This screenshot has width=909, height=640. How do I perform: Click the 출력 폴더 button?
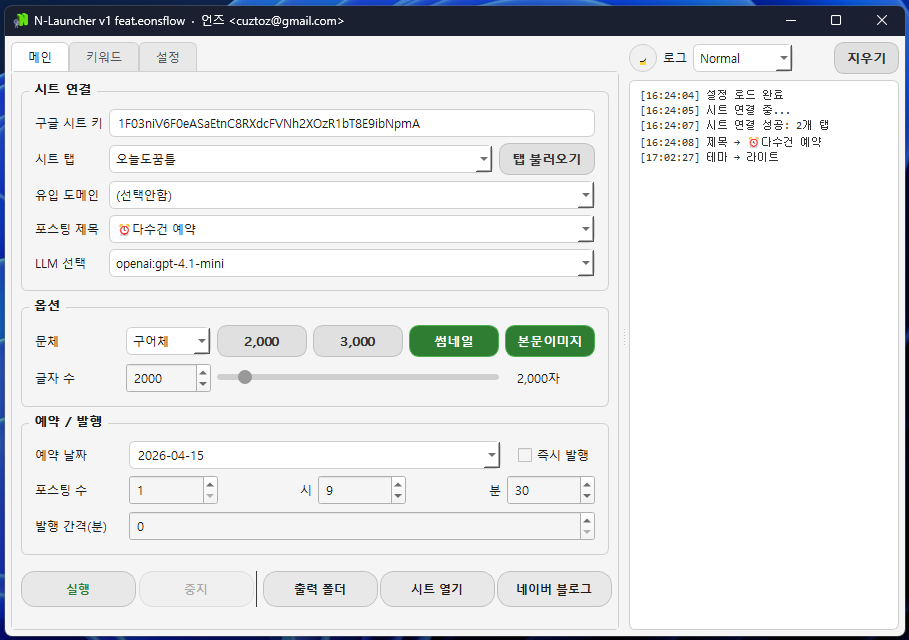320,589
